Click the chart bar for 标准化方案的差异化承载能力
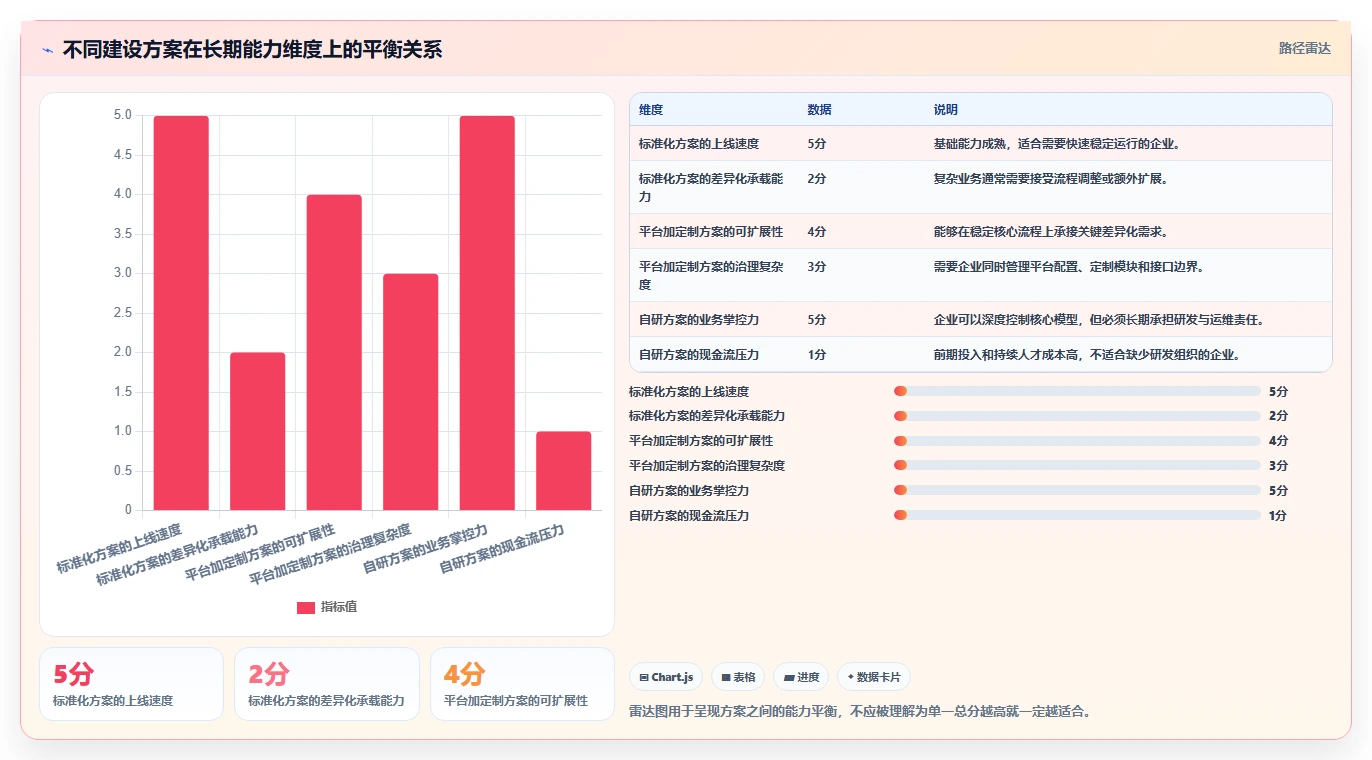1372x760 pixels. 258,431
